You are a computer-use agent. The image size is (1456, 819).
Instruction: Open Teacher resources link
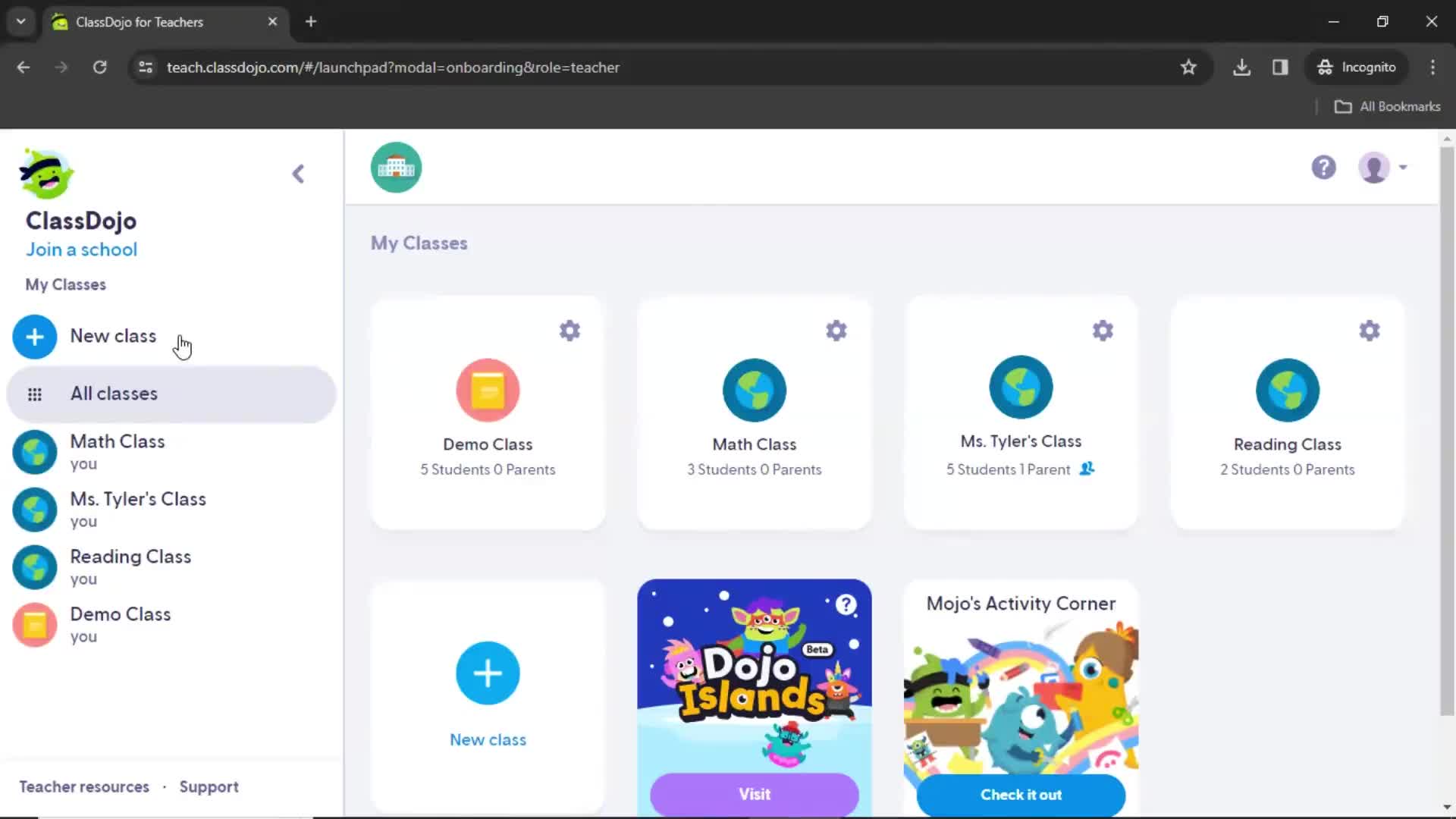coord(84,786)
